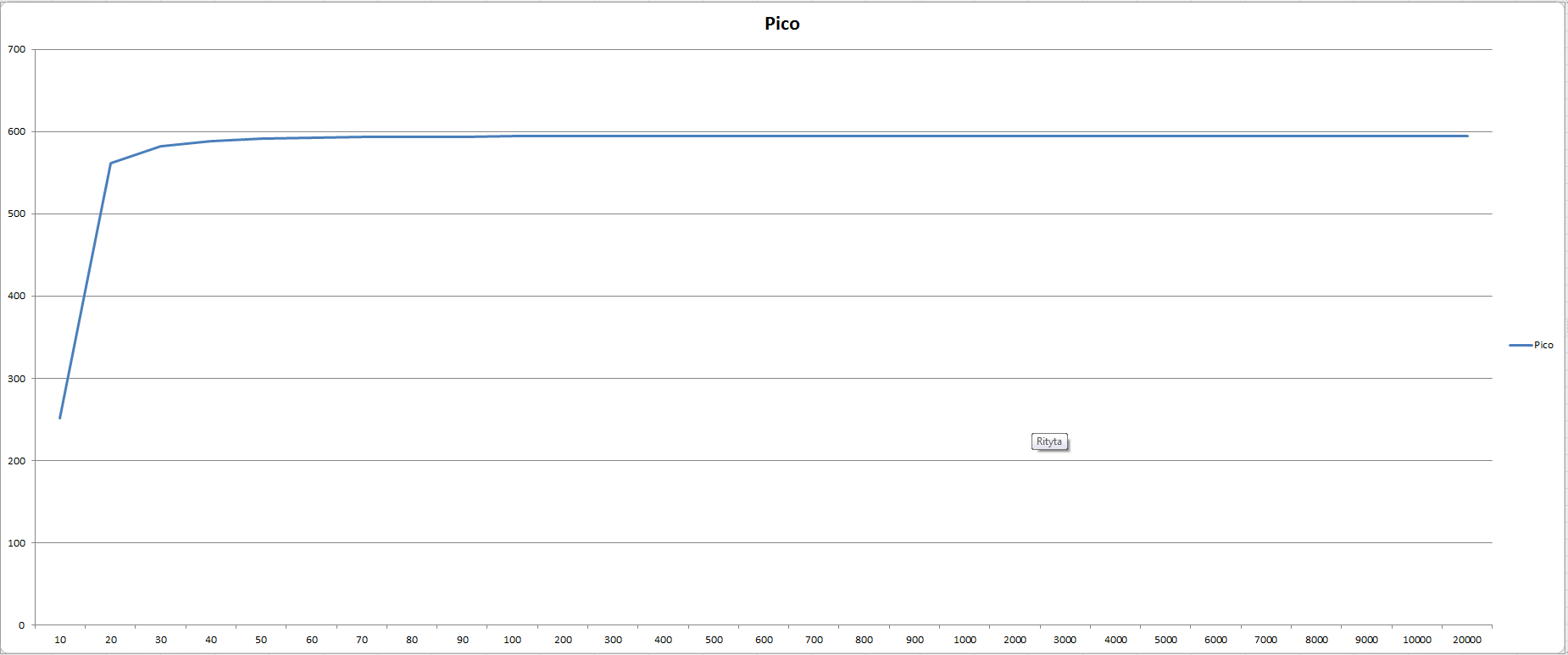The width and height of the screenshot is (1568, 655).
Task: Click the 500 value axis label
Action: tap(16, 214)
